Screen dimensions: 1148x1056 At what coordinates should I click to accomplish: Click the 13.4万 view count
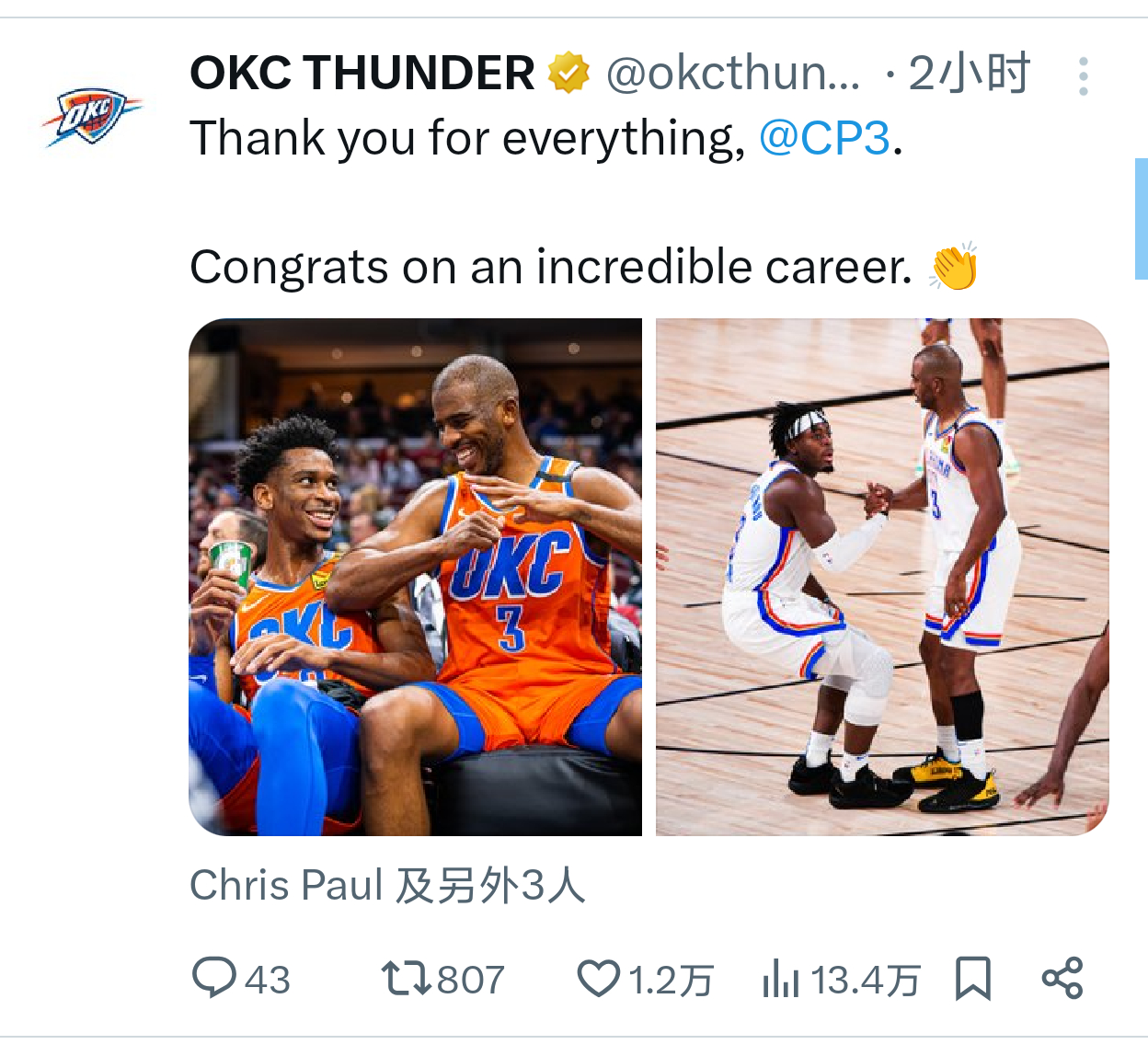coord(865,980)
